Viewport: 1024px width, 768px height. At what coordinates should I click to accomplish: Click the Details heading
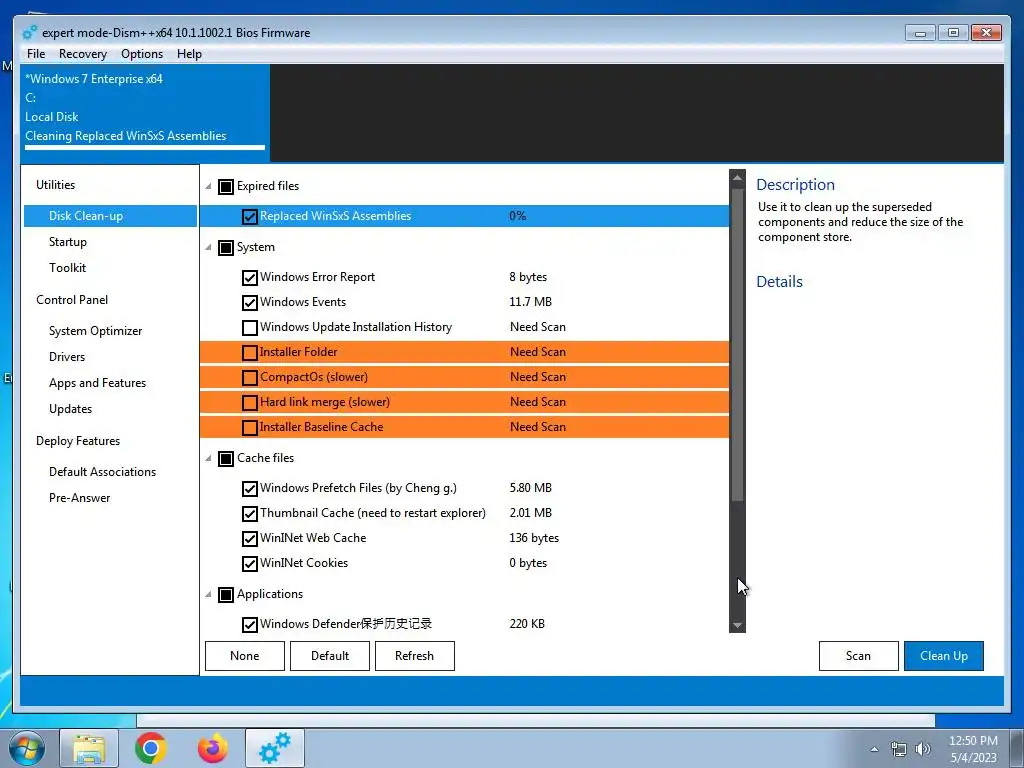(x=779, y=282)
